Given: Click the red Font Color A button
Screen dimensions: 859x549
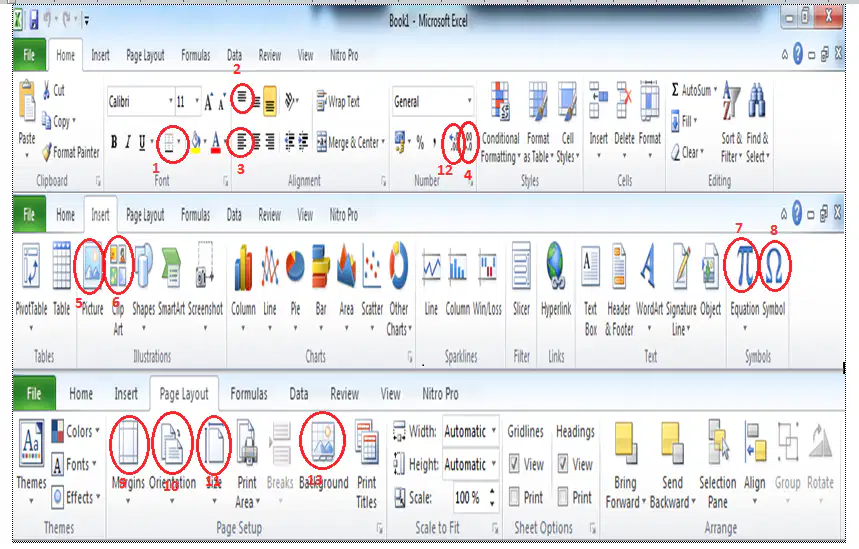Looking at the screenshot, I should tap(216, 142).
